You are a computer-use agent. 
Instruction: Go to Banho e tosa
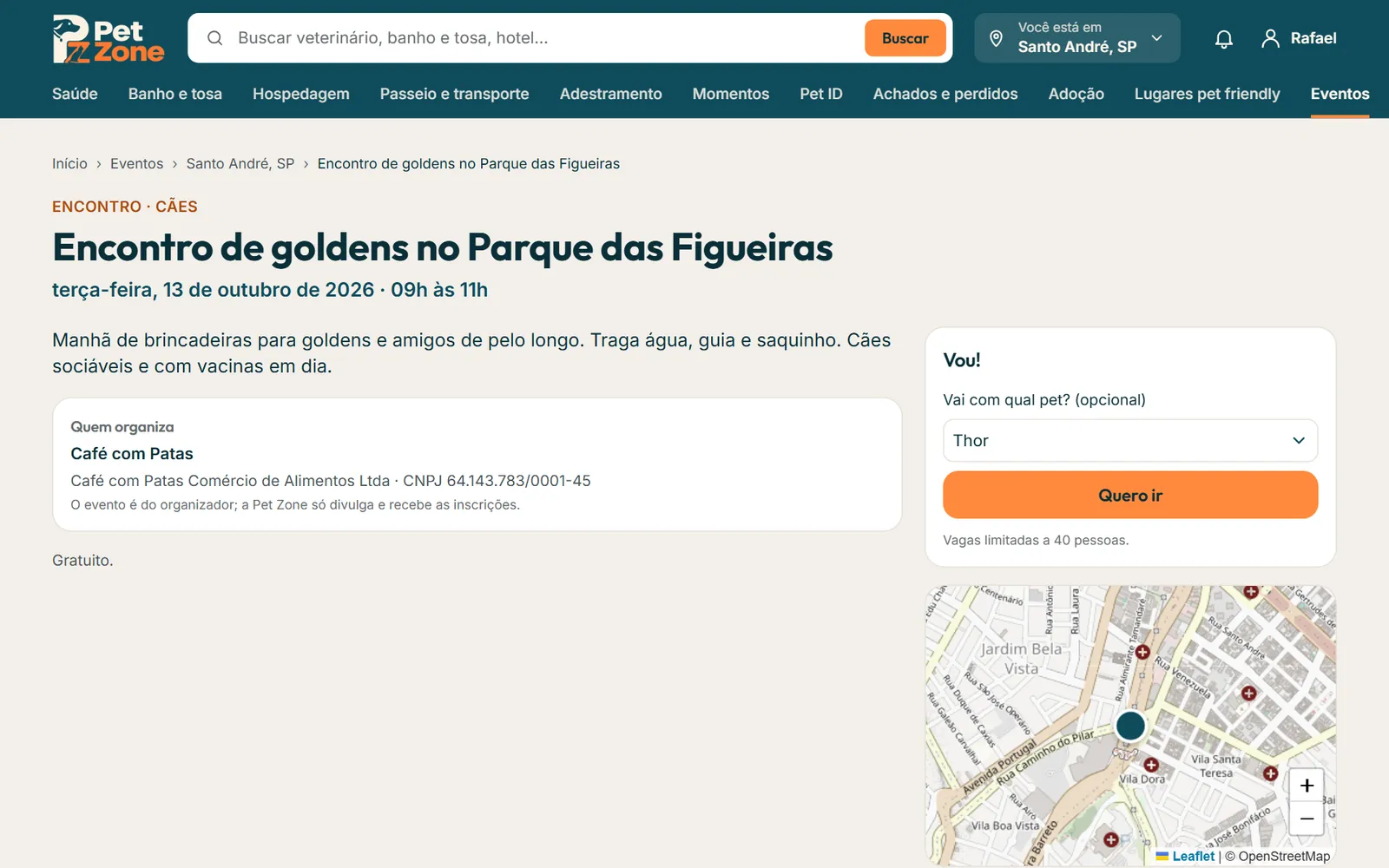pyautogui.click(x=175, y=94)
